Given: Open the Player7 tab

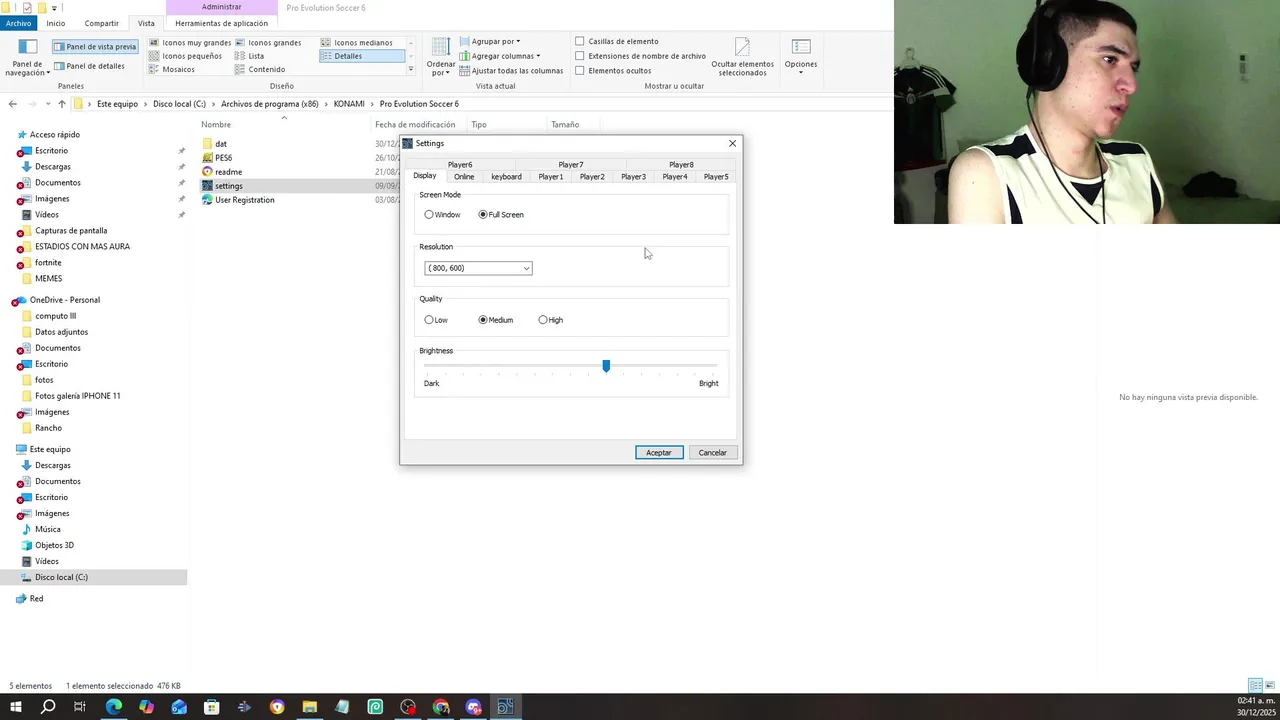Looking at the screenshot, I should [x=571, y=165].
